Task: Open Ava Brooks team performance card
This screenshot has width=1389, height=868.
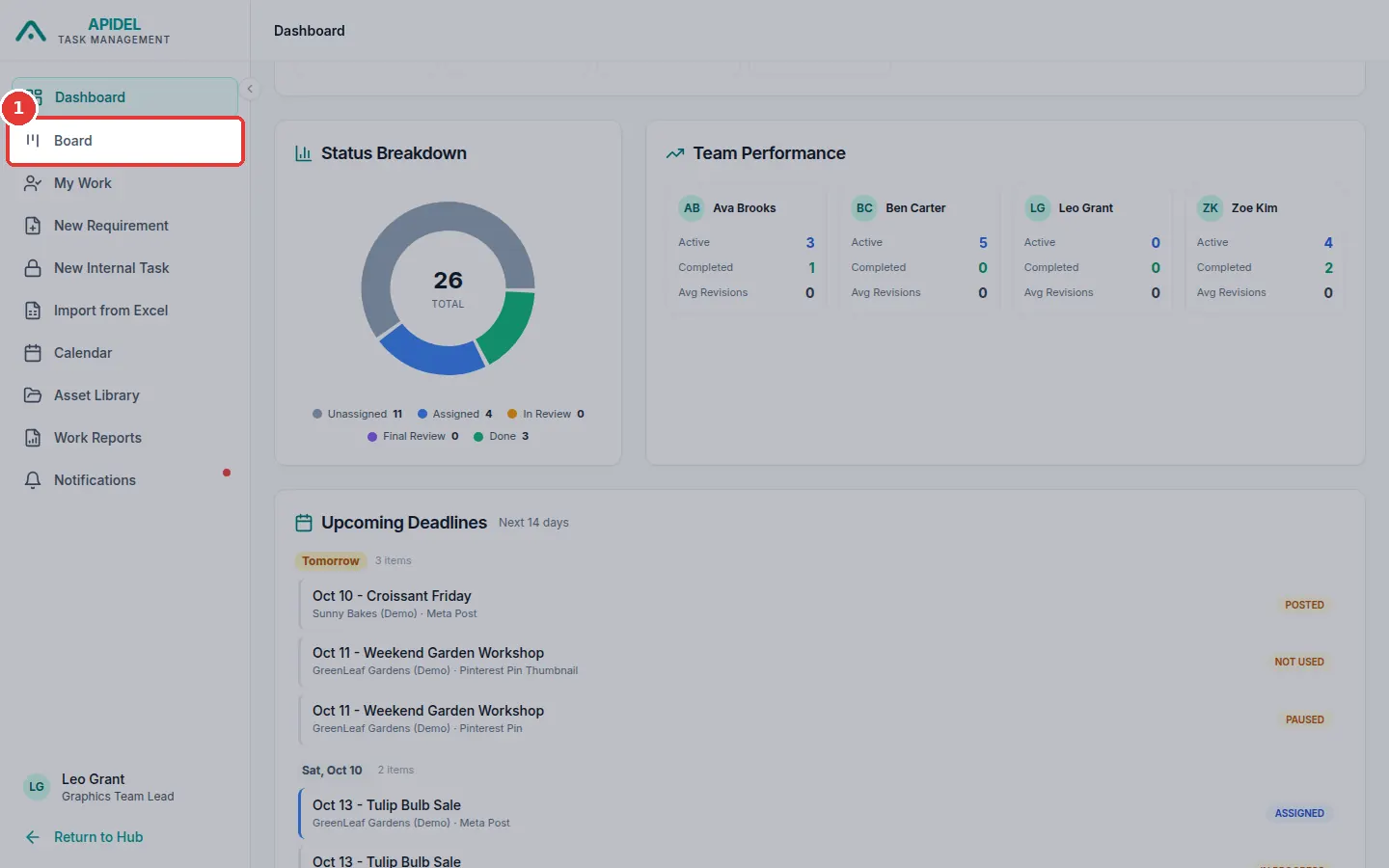Action: [746, 249]
